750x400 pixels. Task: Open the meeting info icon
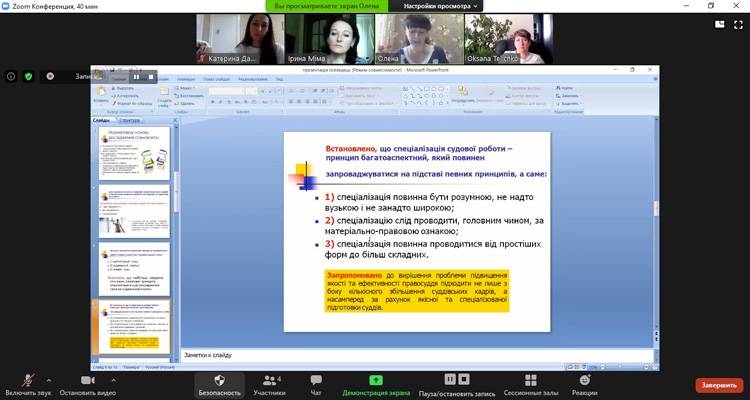11,76
